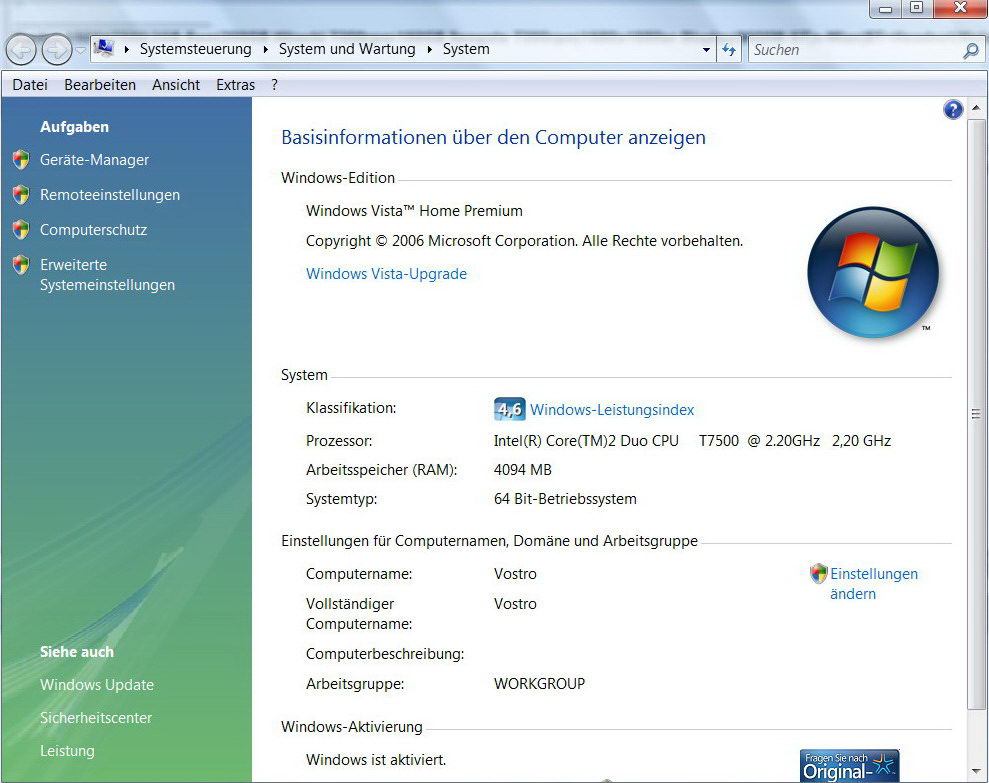Image resolution: width=989 pixels, height=783 pixels.
Task: Click the computer icon in address bar
Action: tap(104, 48)
